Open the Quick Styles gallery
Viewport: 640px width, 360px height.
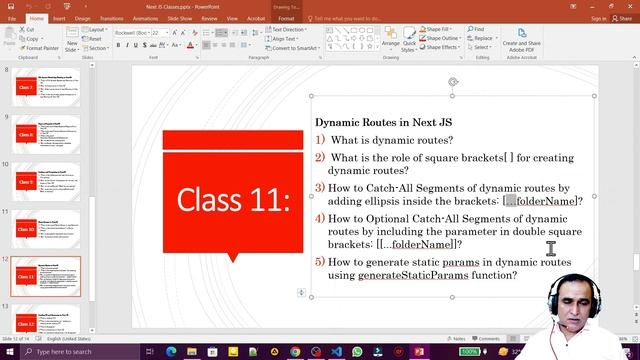pyautogui.click(x=409, y=39)
